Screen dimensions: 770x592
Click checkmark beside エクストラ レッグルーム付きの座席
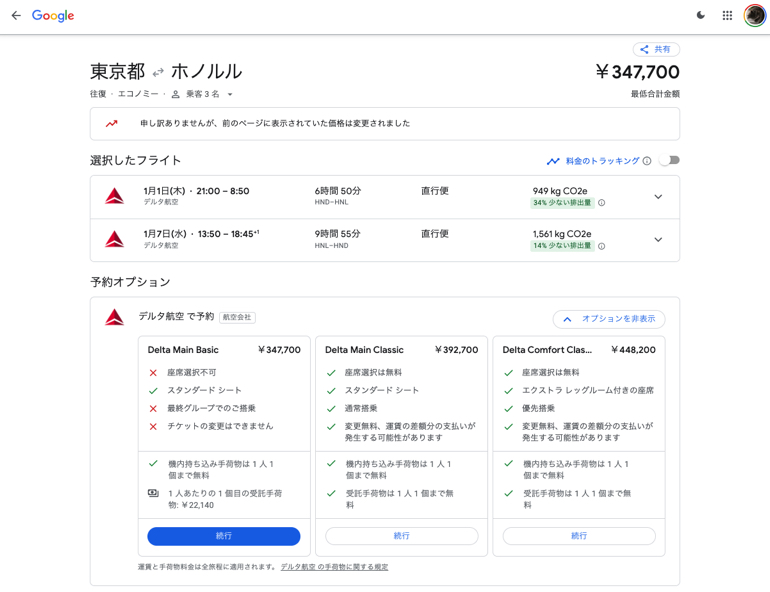click(x=509, y=391)
